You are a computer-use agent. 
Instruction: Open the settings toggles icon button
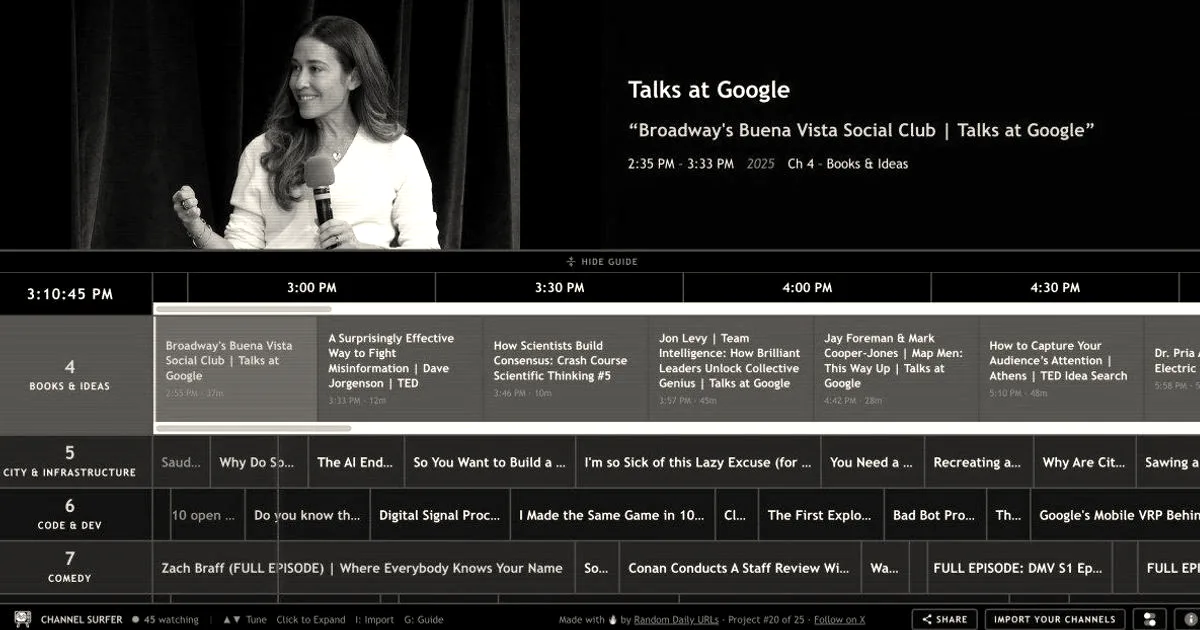1150,619
